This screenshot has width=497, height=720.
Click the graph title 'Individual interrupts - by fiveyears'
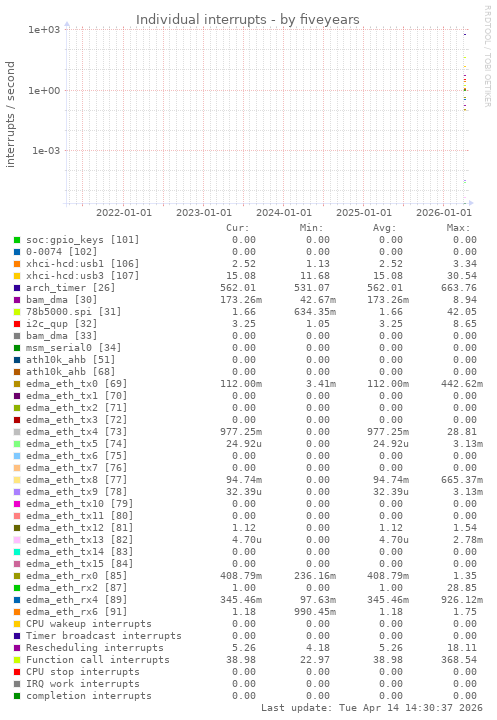pos(248,20)
